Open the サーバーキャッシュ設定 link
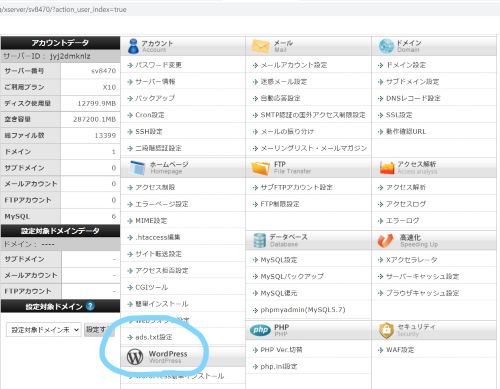500x389 pixels. 422,276
